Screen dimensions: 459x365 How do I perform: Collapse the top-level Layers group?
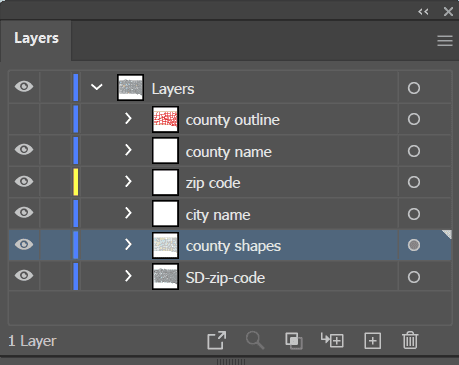[x=97, y=87]
